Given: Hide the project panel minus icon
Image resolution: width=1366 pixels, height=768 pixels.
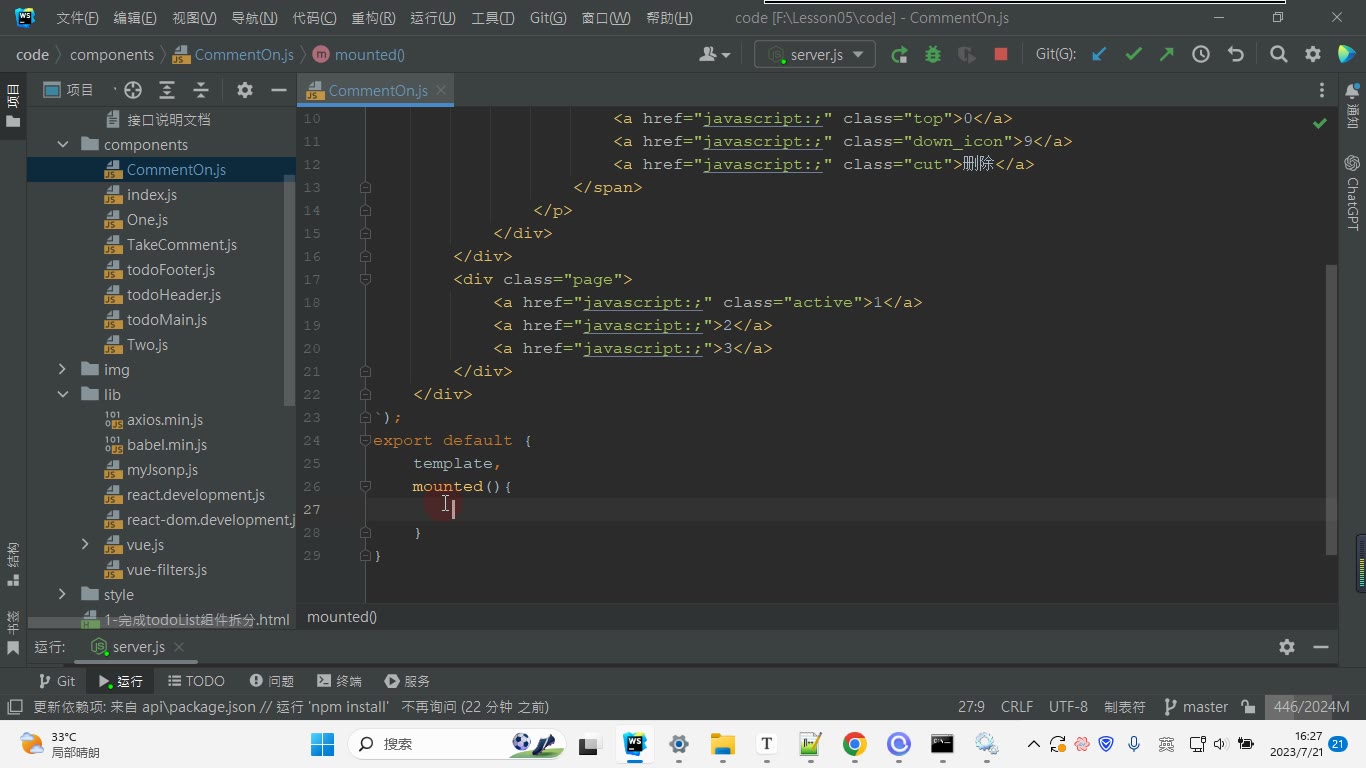Looking at the screenshot, I should [279, 90].
